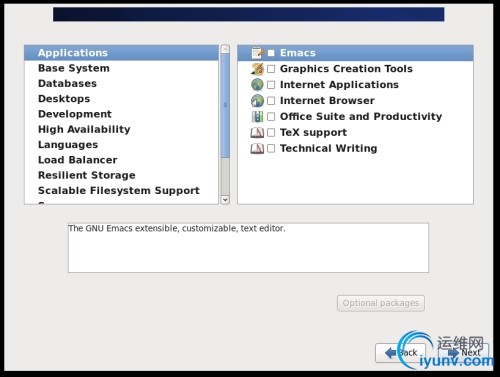
Task: Select the Internet Browser label
Action: click(327, 101)
